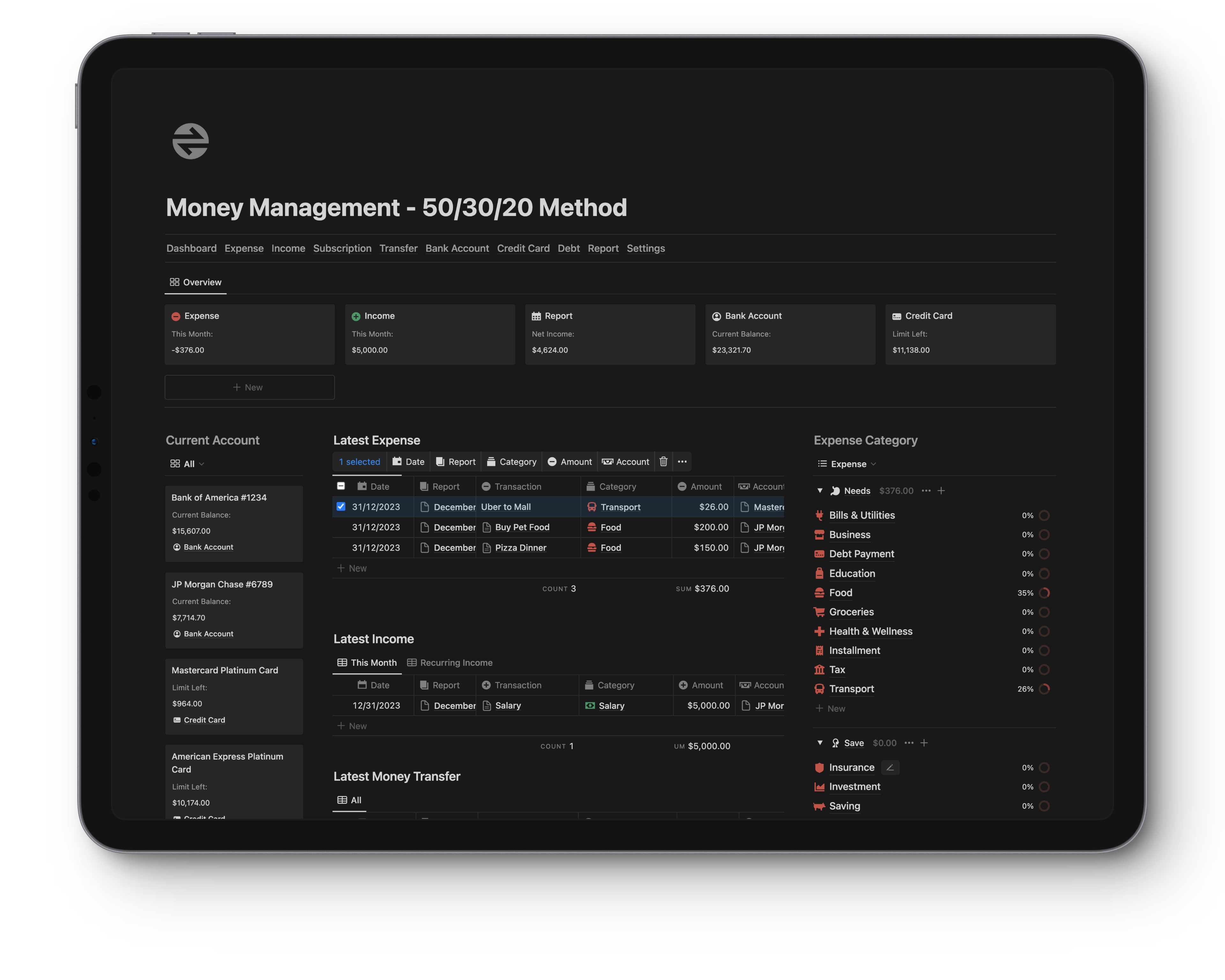1225x980 pixels.
Task: Click the page logo icon above the title
Action: point(190,141)
